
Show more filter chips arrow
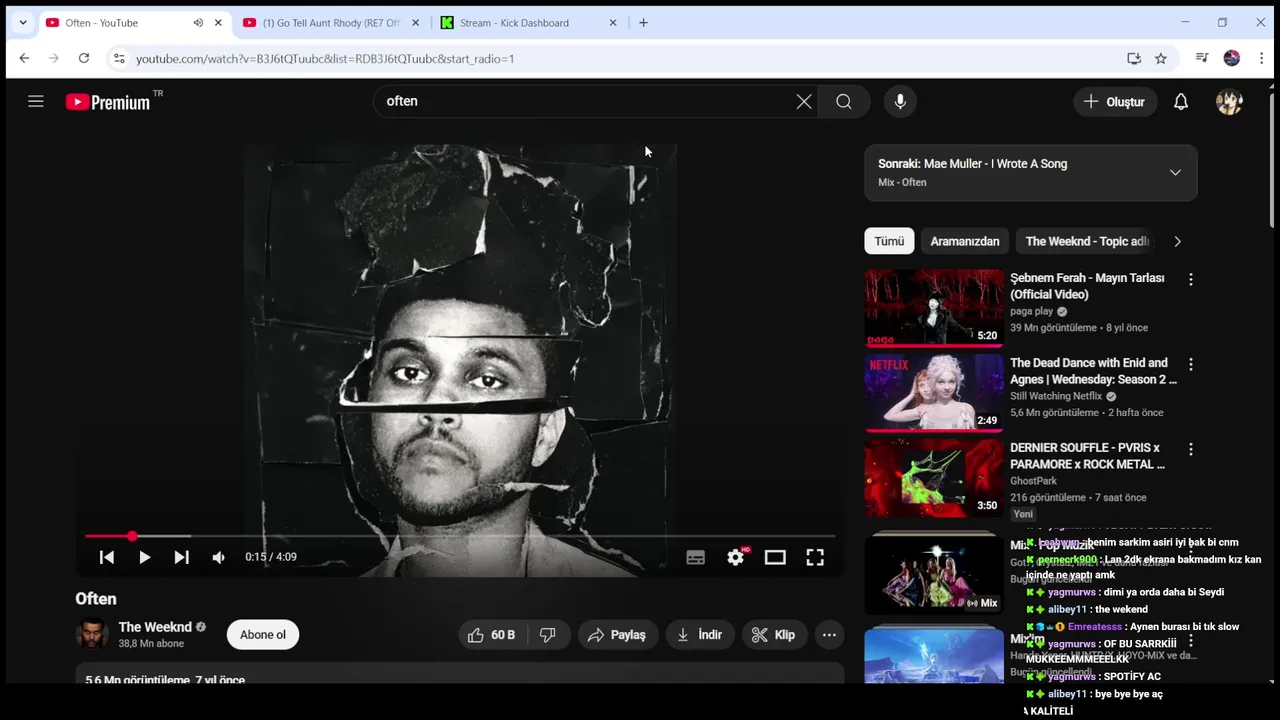[x=1177, y=241]
